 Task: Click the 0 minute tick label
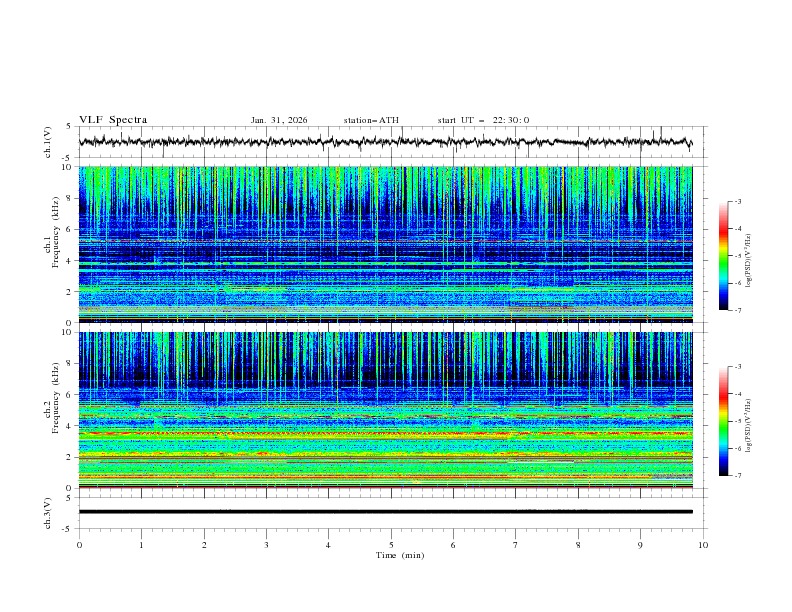pos(79,545)
